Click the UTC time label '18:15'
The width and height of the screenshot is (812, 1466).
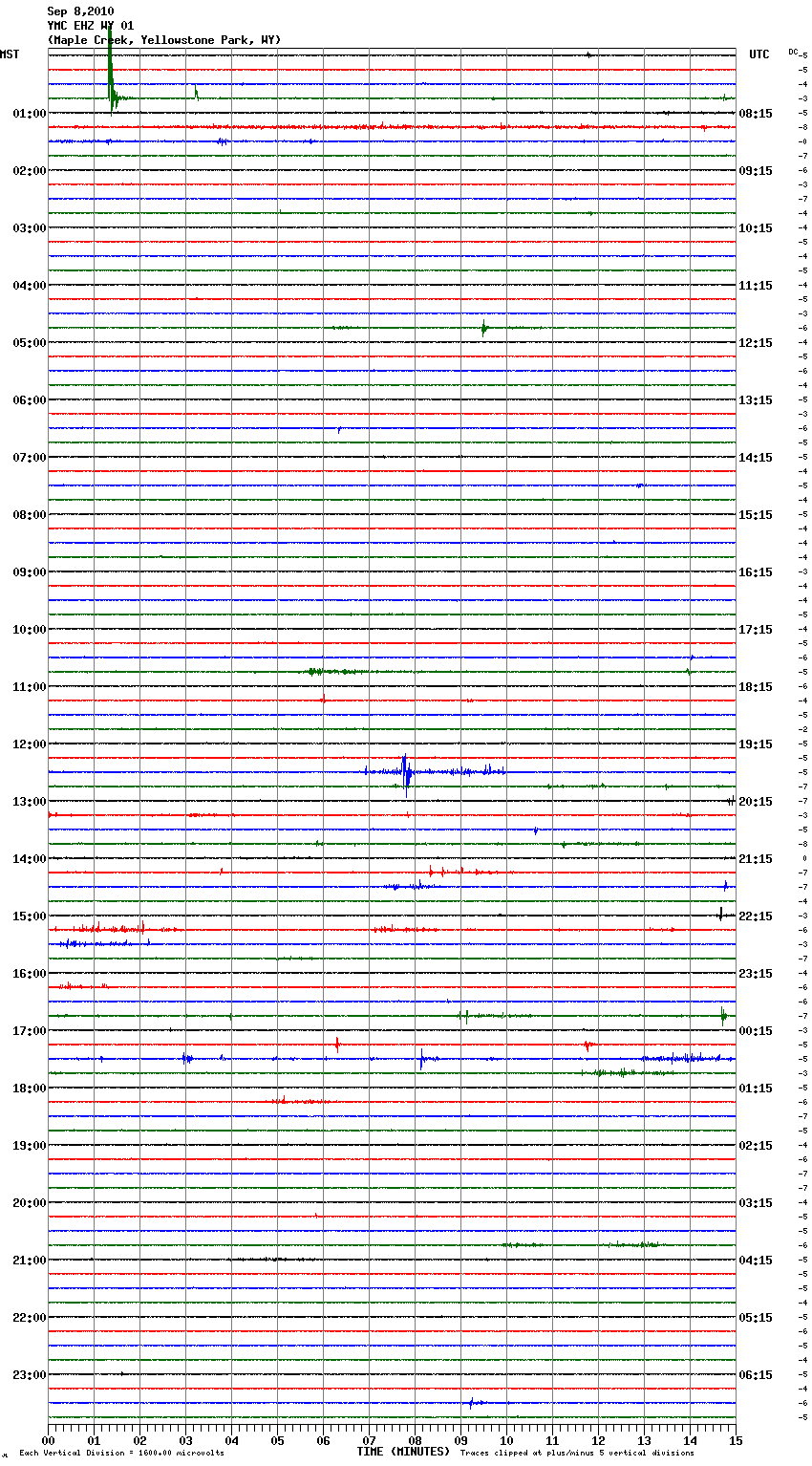coord(756,687)
